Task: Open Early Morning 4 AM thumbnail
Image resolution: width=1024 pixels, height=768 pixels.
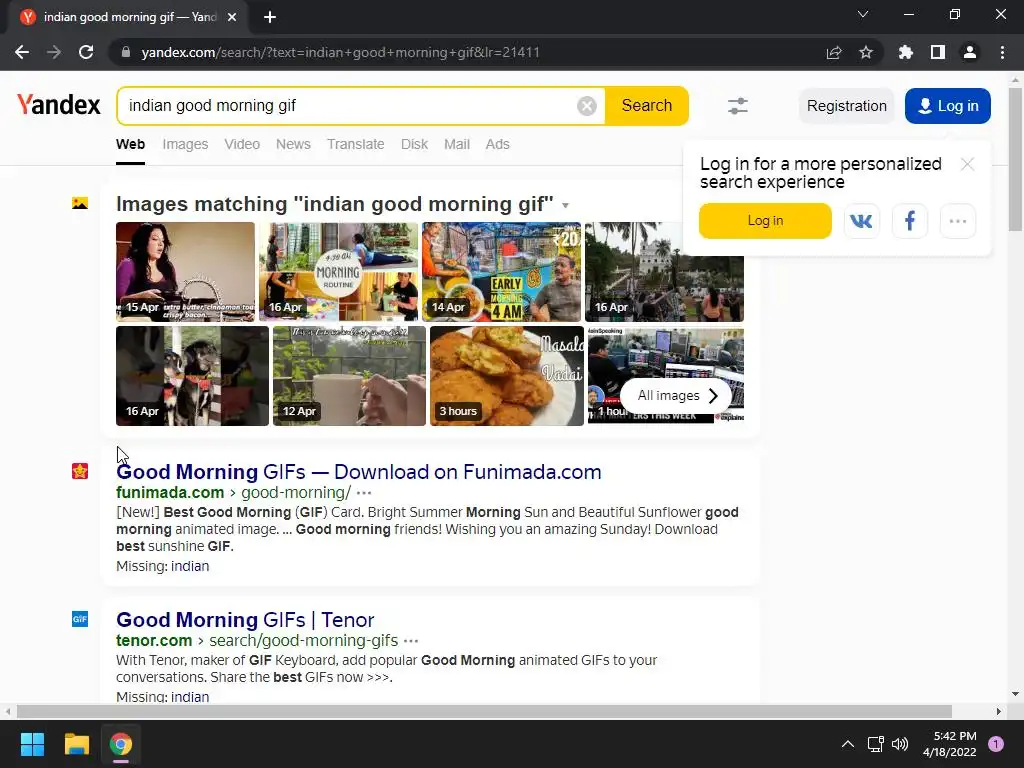Action: point(502,272)
